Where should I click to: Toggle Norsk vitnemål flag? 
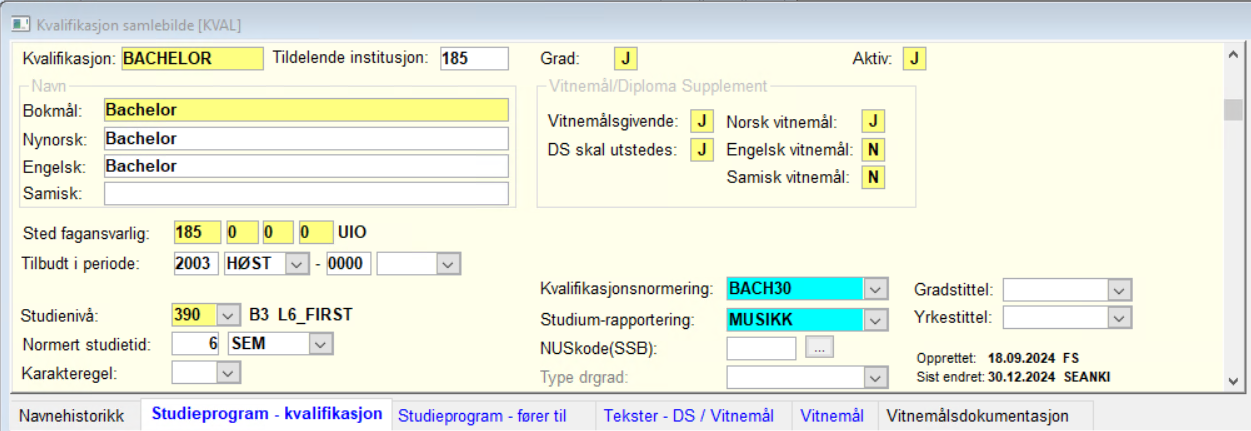coord(875,122)
